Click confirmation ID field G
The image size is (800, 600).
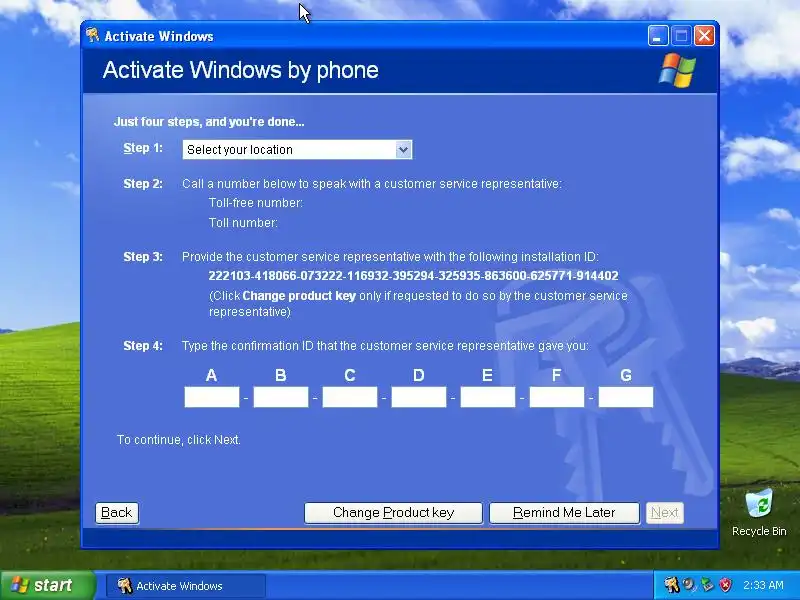[x=626, y=397]
